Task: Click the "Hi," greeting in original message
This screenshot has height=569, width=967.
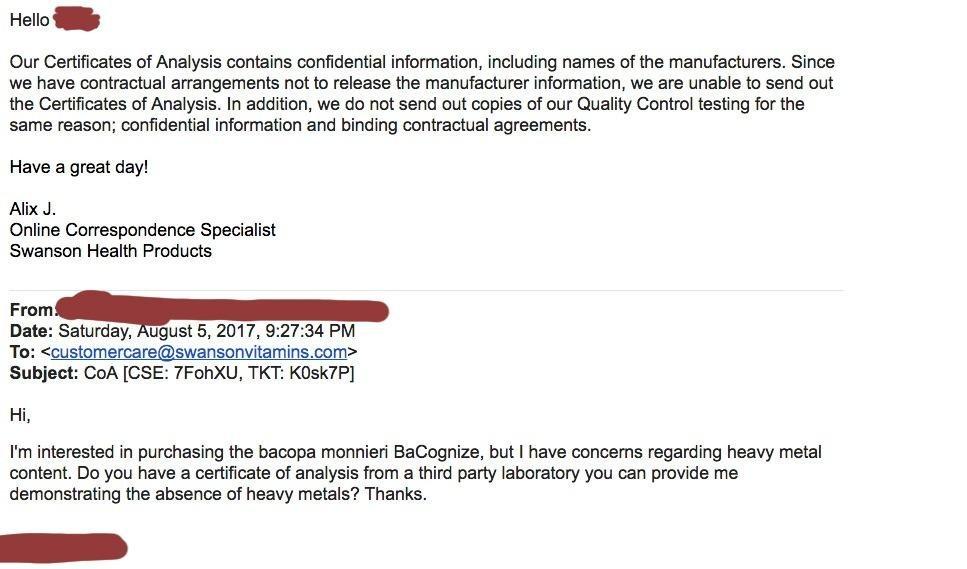Action: pyautogui.click(x=20, y=414)
